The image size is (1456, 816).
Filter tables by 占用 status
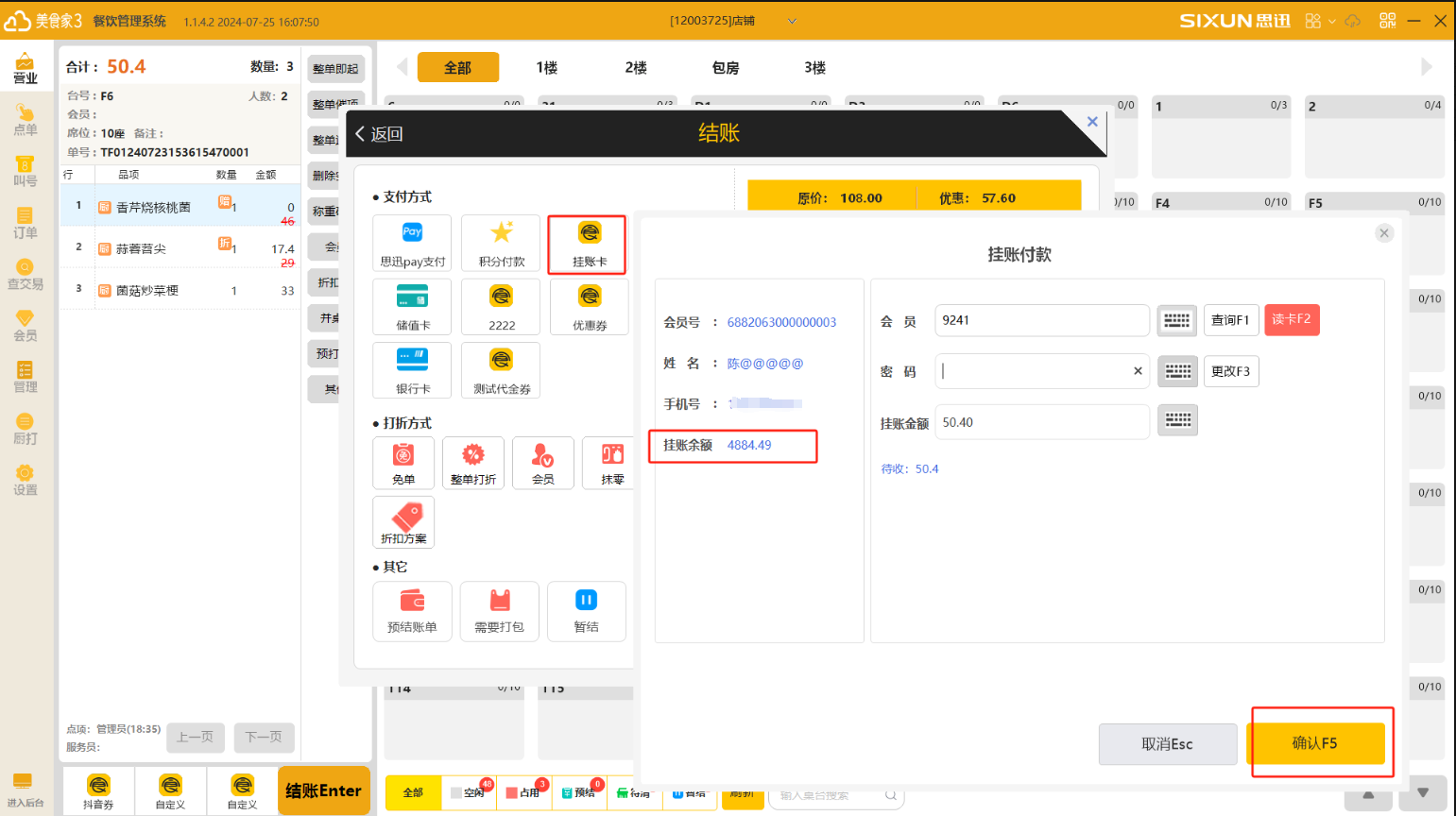[524, 792]
